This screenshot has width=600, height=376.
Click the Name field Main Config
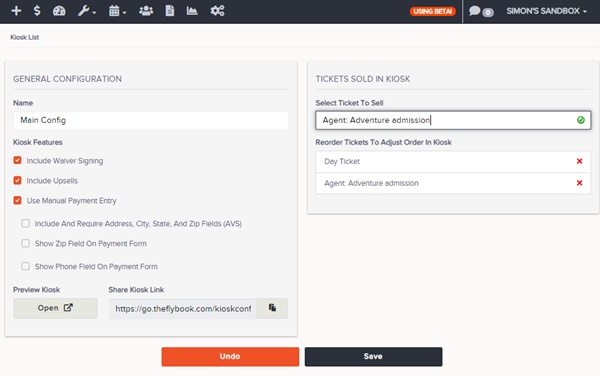point(150,120)
